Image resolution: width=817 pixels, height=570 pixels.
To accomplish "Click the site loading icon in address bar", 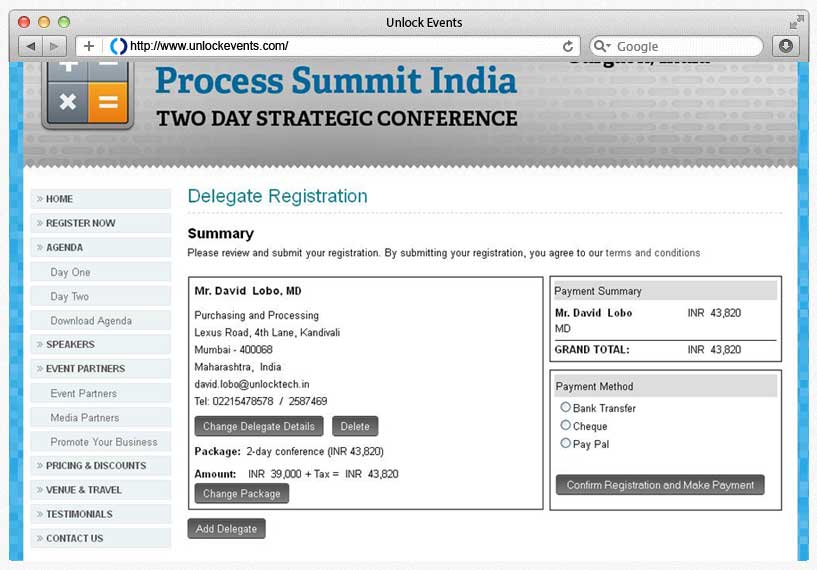I will (118, 46).
